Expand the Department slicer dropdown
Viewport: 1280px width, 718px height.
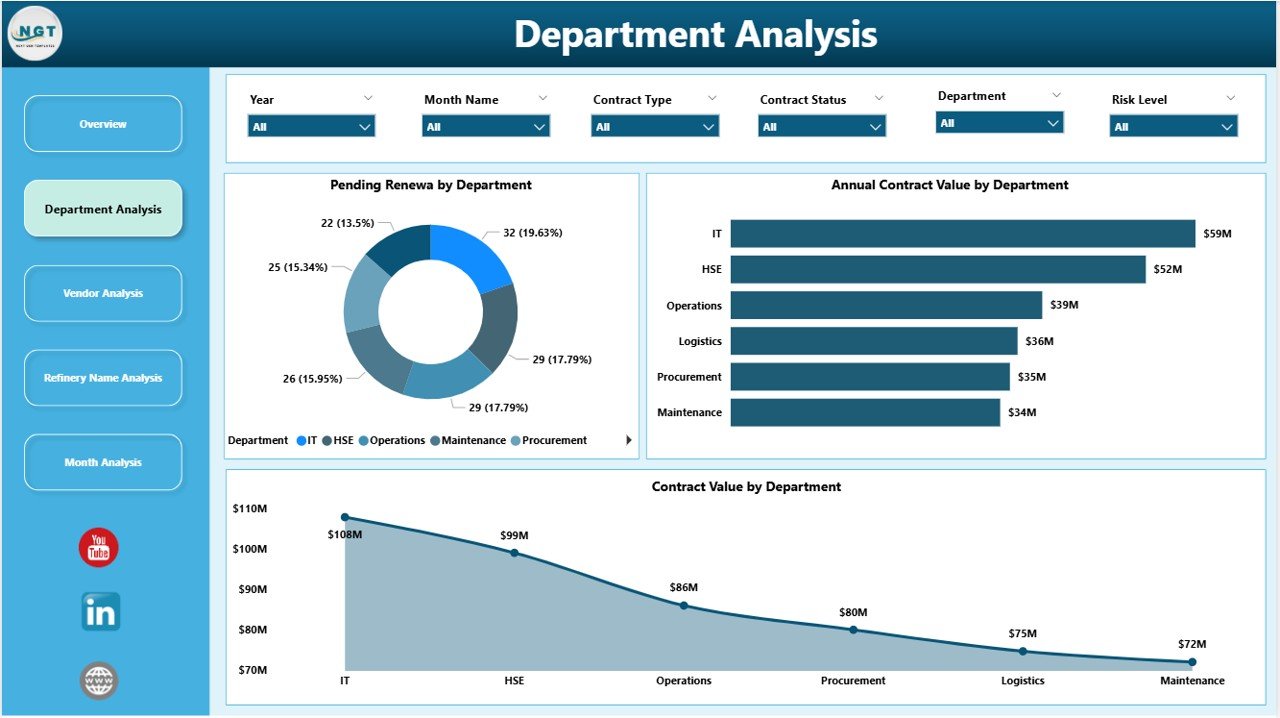click(x=1052, y=121)
